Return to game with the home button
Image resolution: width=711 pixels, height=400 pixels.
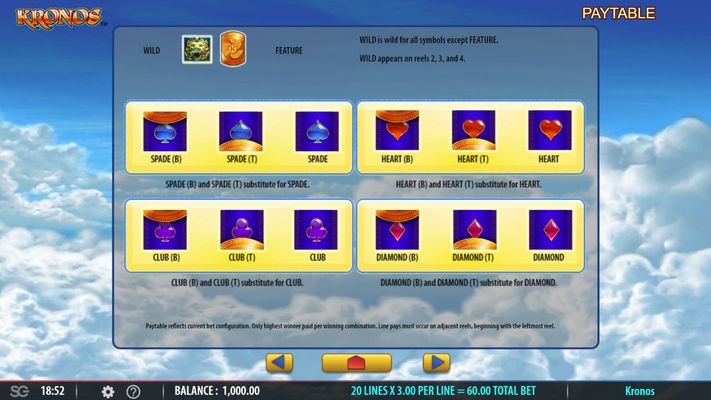coord(357,363)
